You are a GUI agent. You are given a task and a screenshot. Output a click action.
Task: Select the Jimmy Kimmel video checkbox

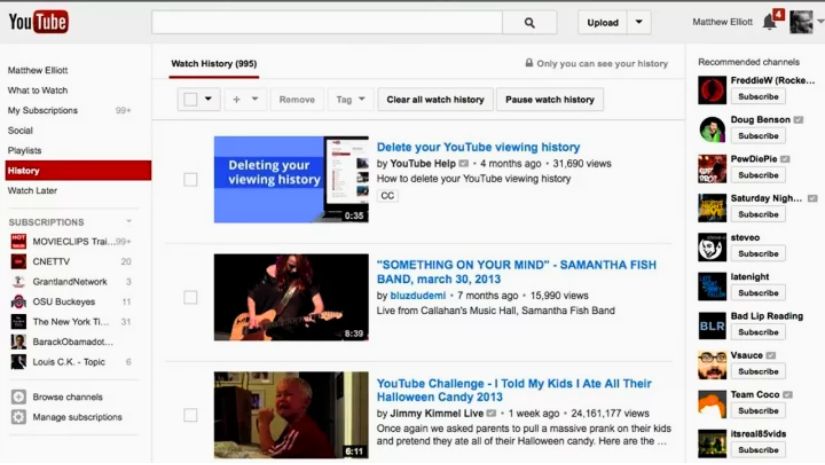pyautogui.click(x=190, y=415)
